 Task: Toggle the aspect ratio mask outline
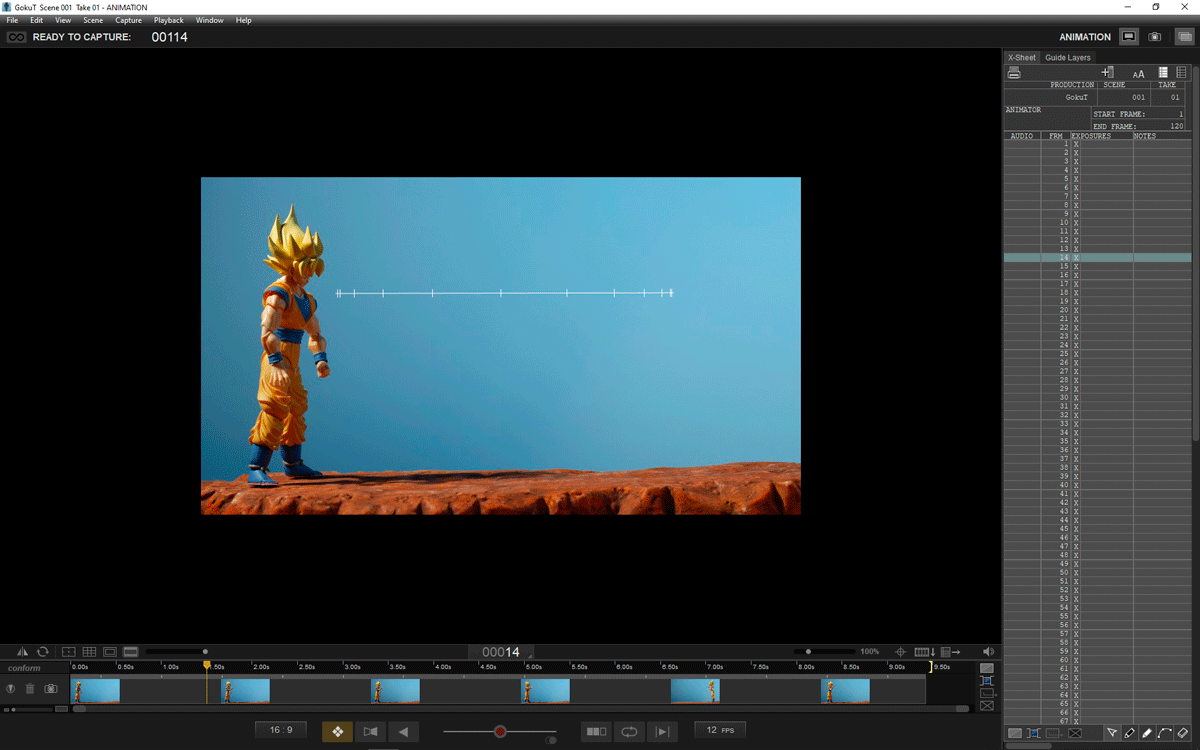click(x=110, y=652)
